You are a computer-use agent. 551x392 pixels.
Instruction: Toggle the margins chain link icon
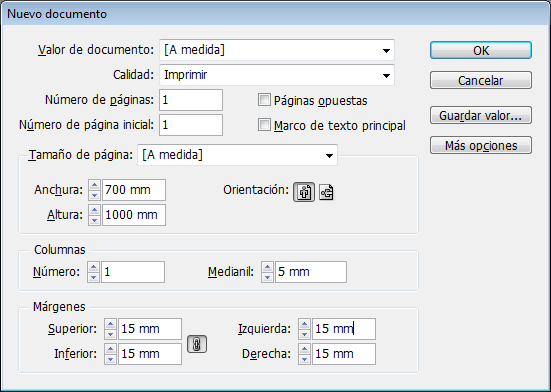[x=197, y=344]
